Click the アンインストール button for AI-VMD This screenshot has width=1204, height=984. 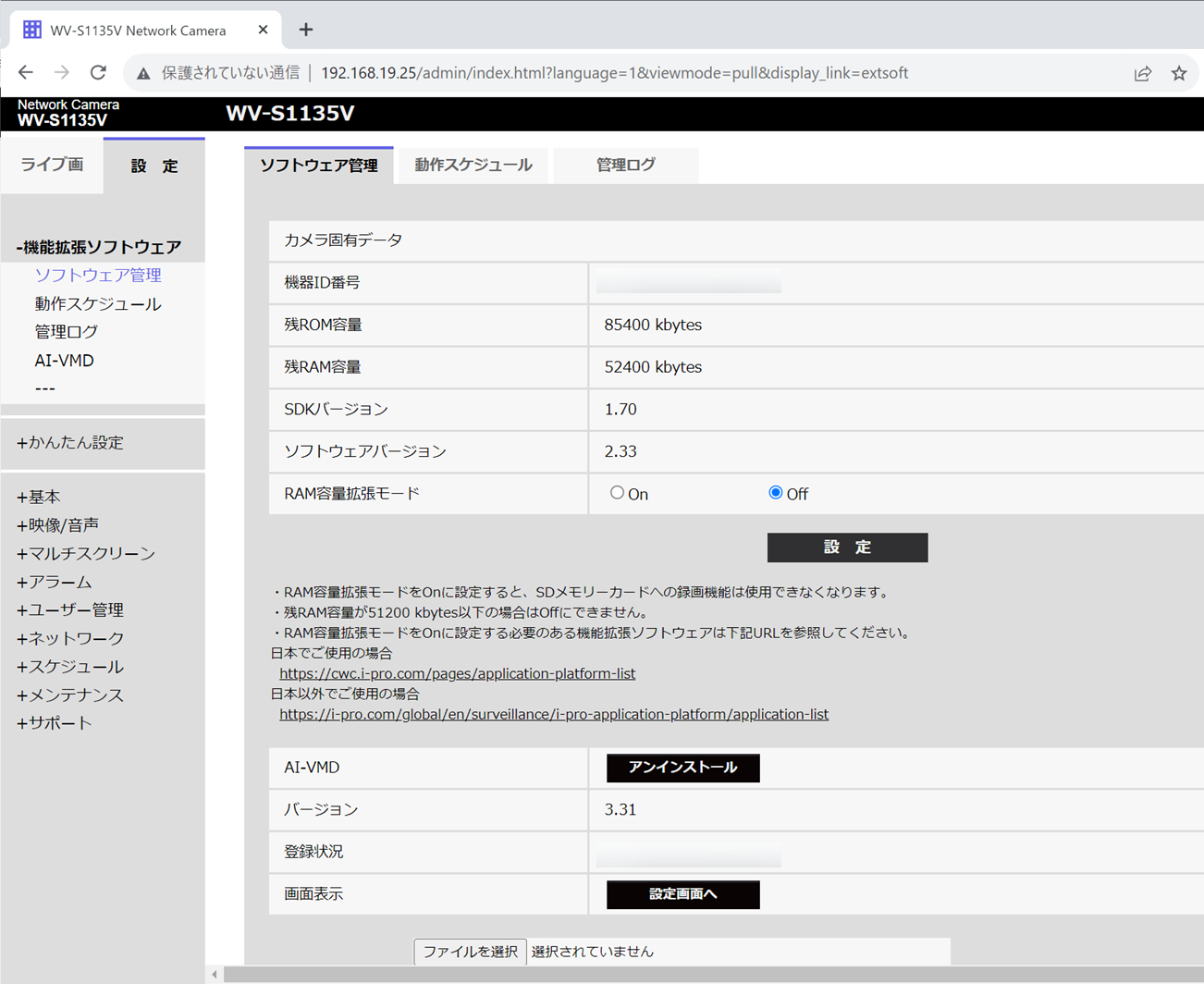683,768
